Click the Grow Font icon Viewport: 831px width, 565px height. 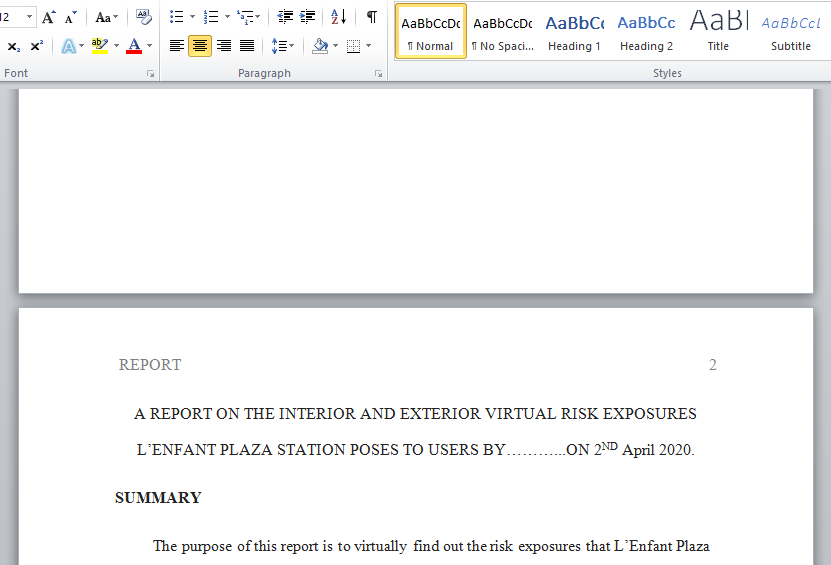click(x=48, y=17)
